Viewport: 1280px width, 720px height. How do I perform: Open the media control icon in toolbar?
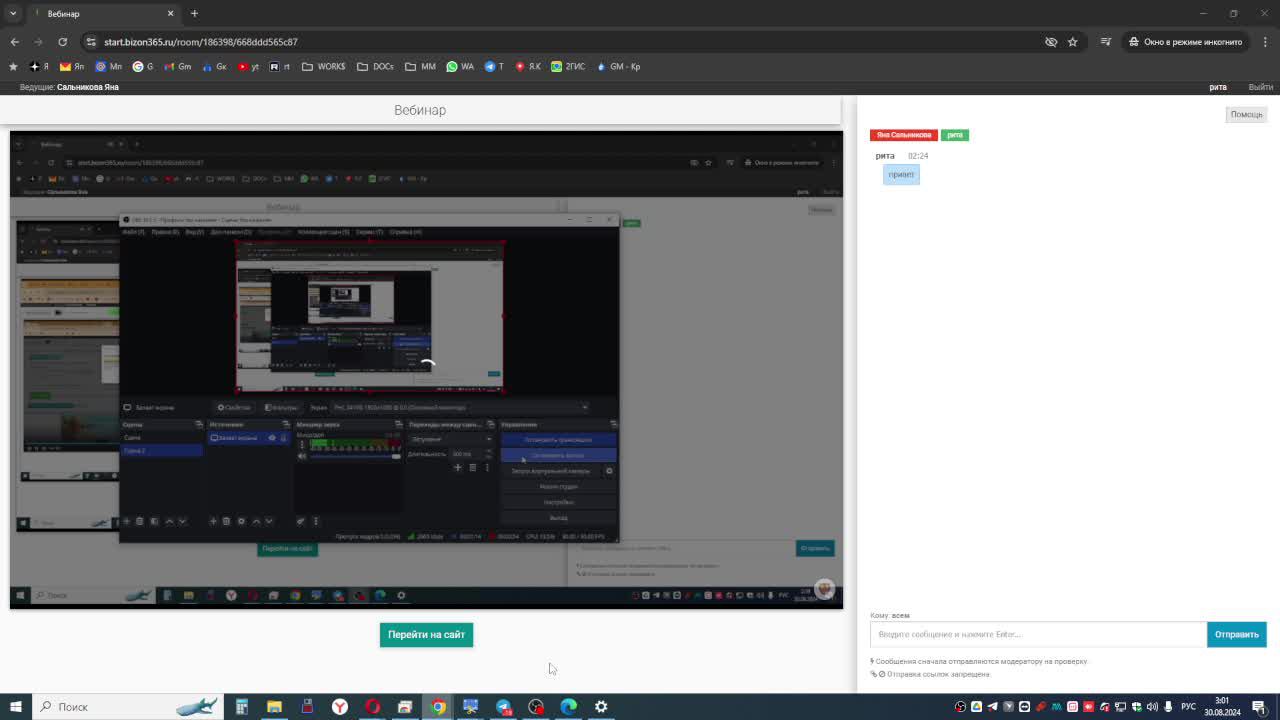(x=1105, y=42)
